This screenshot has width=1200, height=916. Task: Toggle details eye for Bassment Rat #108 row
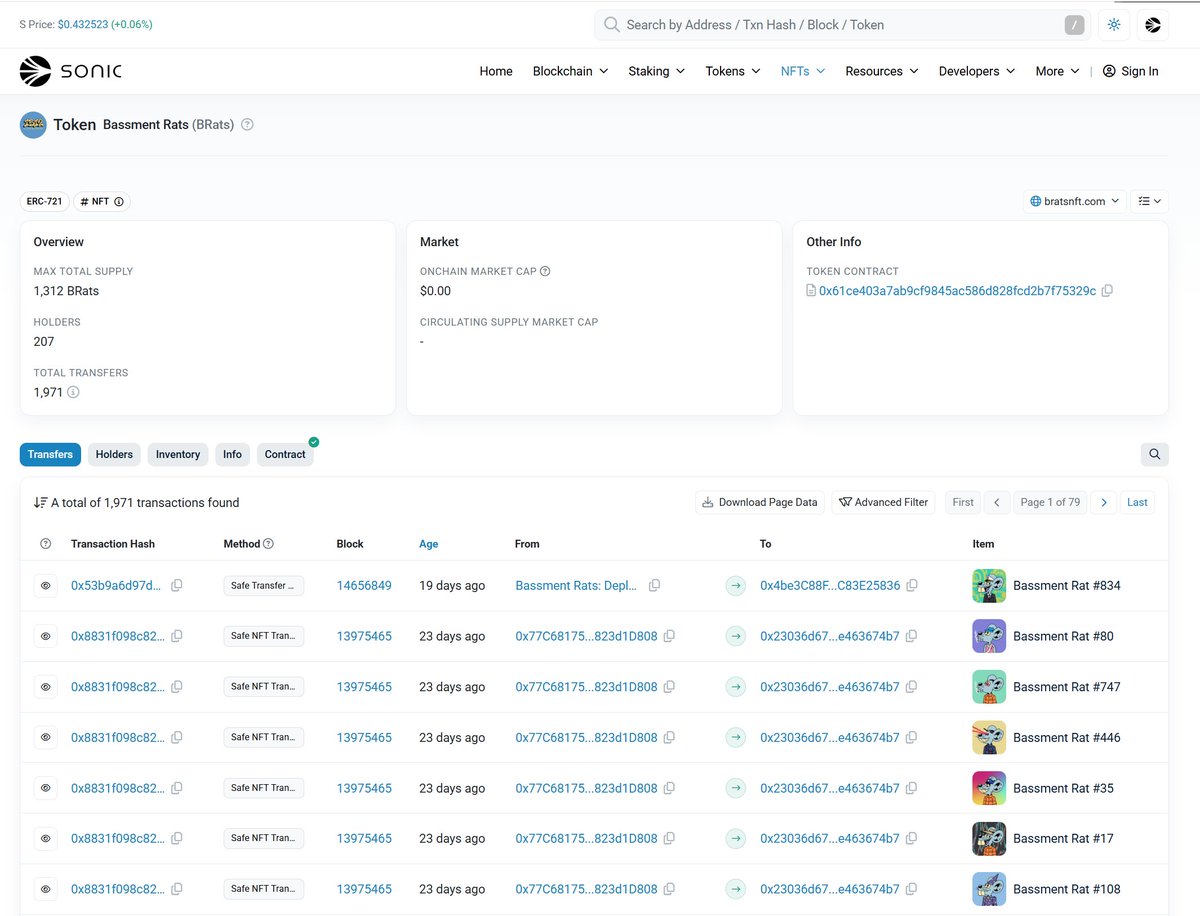[x=45, y=889]
